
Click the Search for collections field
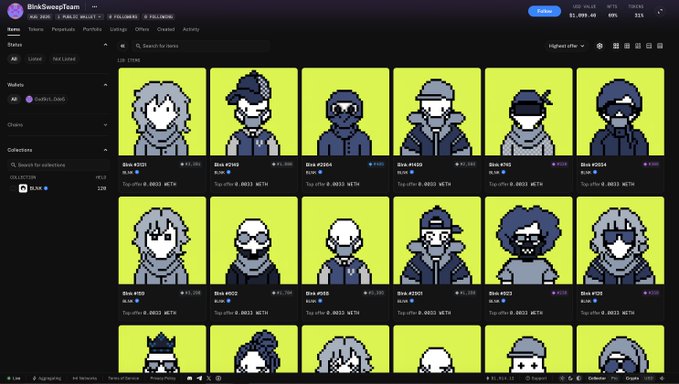pyautogui.click(x=58, y=165)
